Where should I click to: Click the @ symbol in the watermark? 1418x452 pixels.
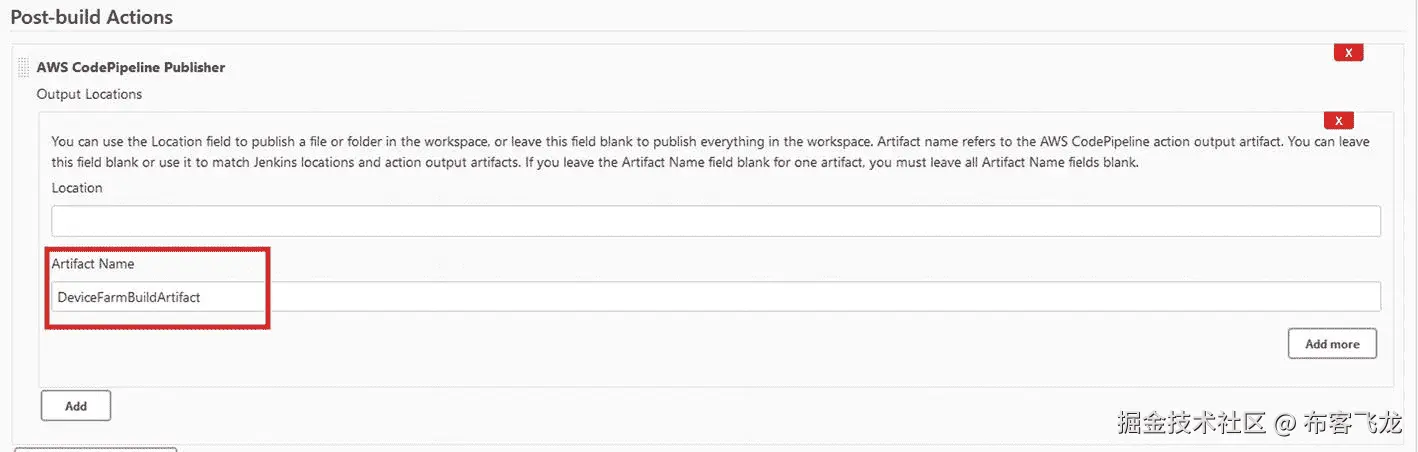coord(1285,424)
